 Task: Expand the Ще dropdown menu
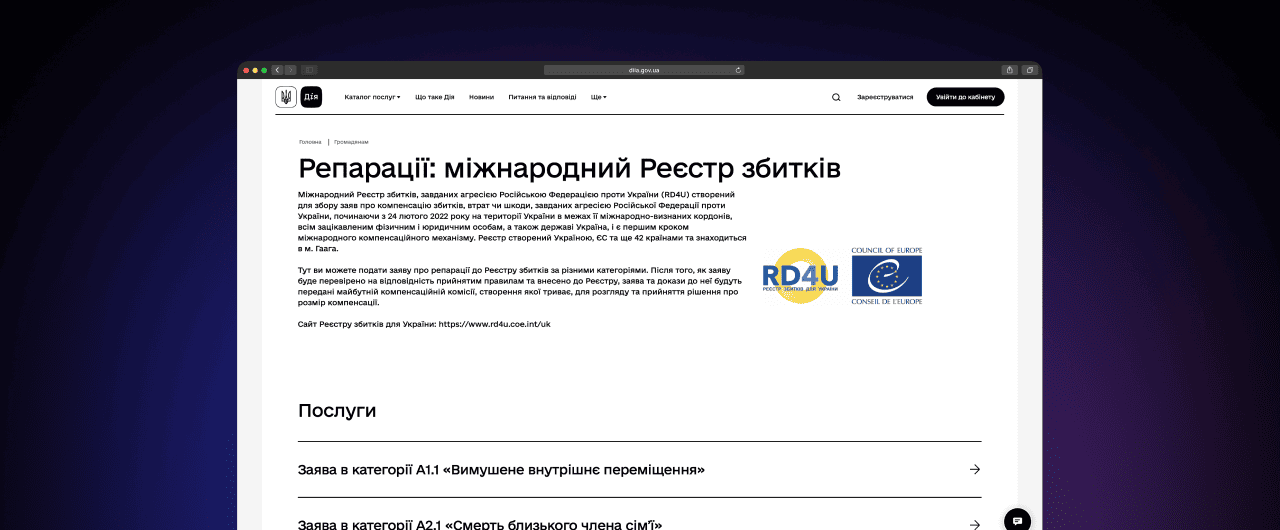coord(598,97)
